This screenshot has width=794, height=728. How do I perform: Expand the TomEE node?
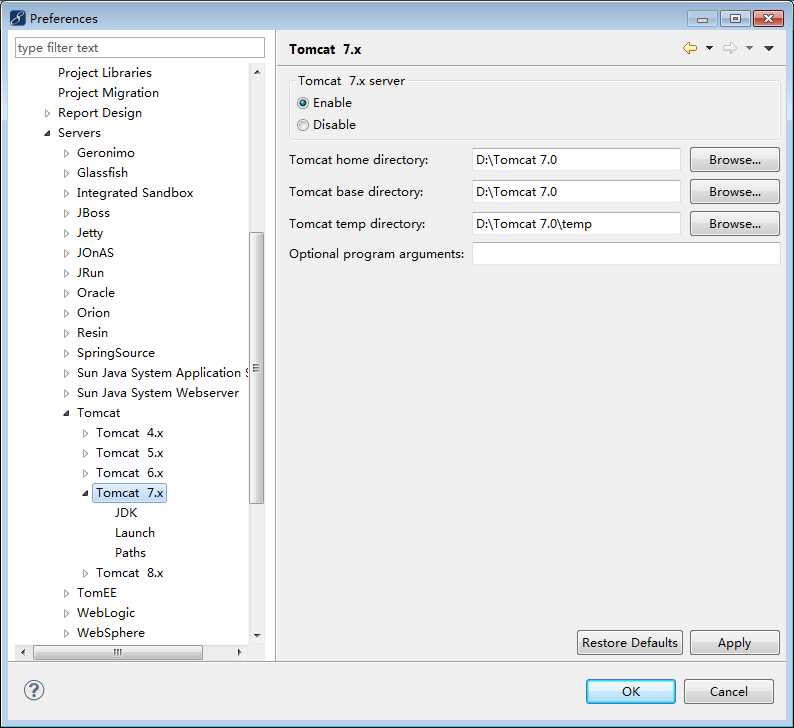click(x=66, y=593)
